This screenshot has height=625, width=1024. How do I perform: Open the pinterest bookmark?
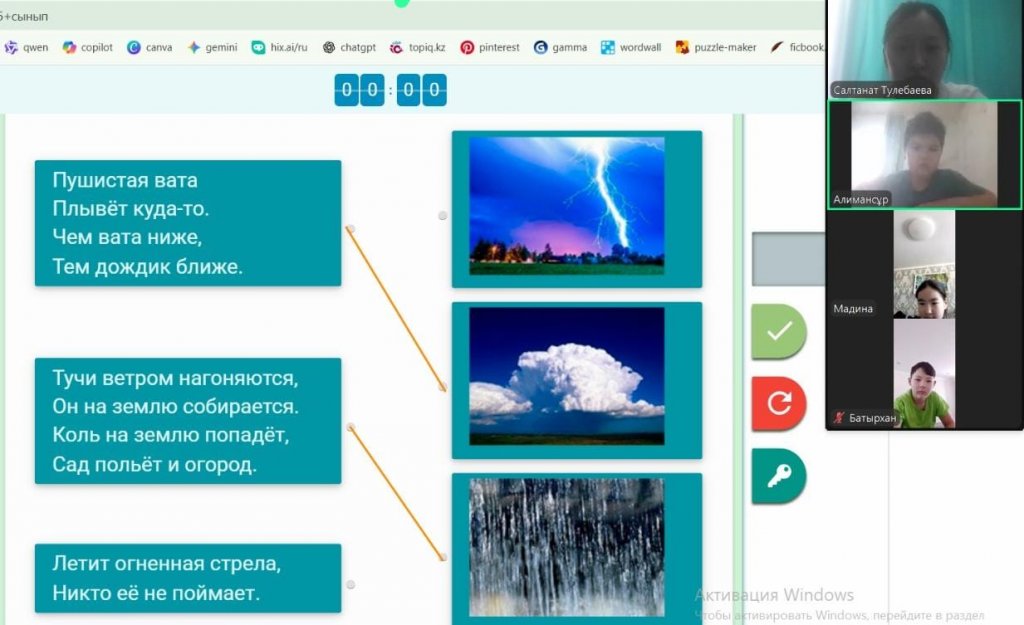tap(490, 47)
